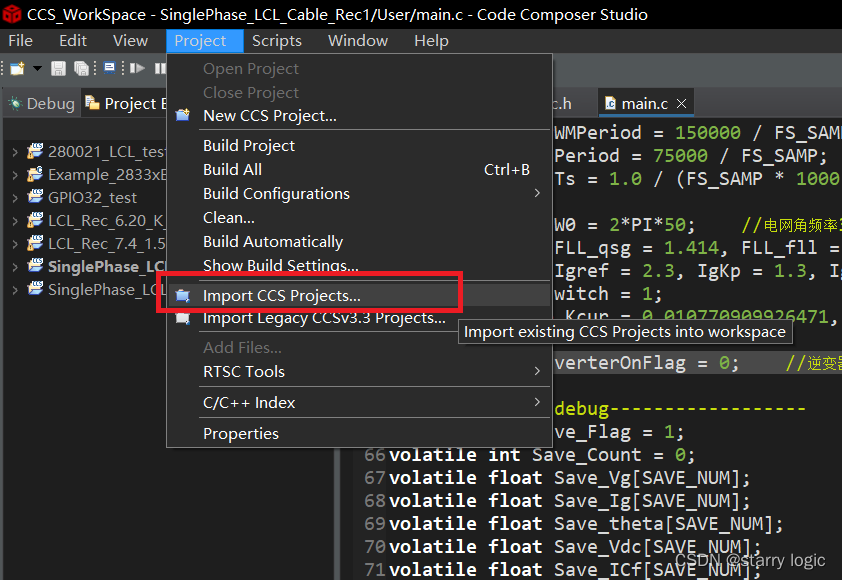Expand the Example_2833x project node

click(x=15, y=175)
